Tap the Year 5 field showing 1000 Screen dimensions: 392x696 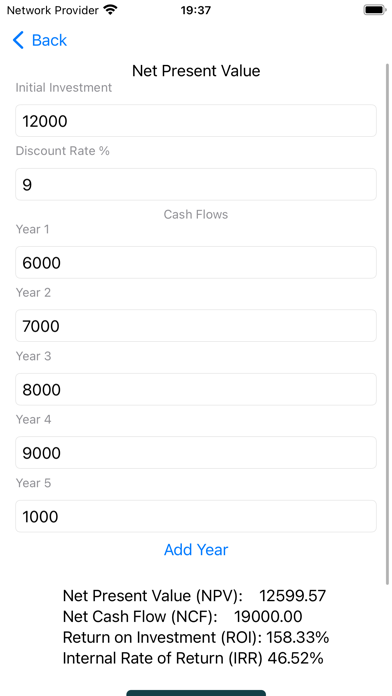click(196, 516)
